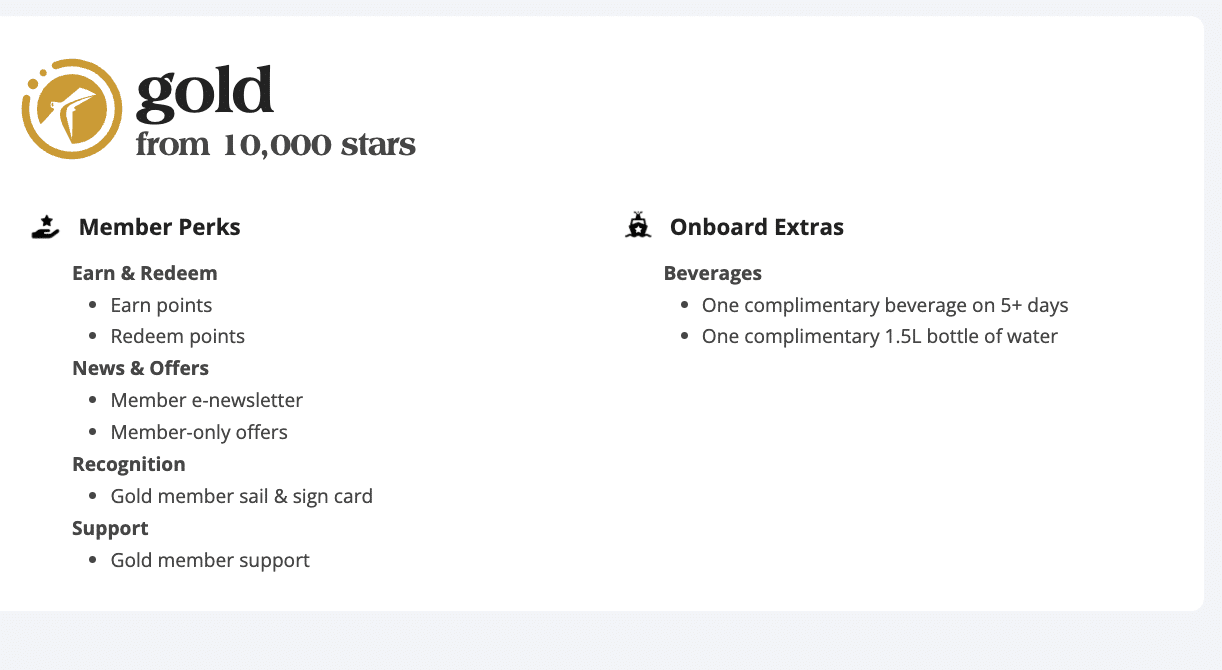Click the Beverages subheading
This screenshot has height=670, width=1222.
[713, 273]
